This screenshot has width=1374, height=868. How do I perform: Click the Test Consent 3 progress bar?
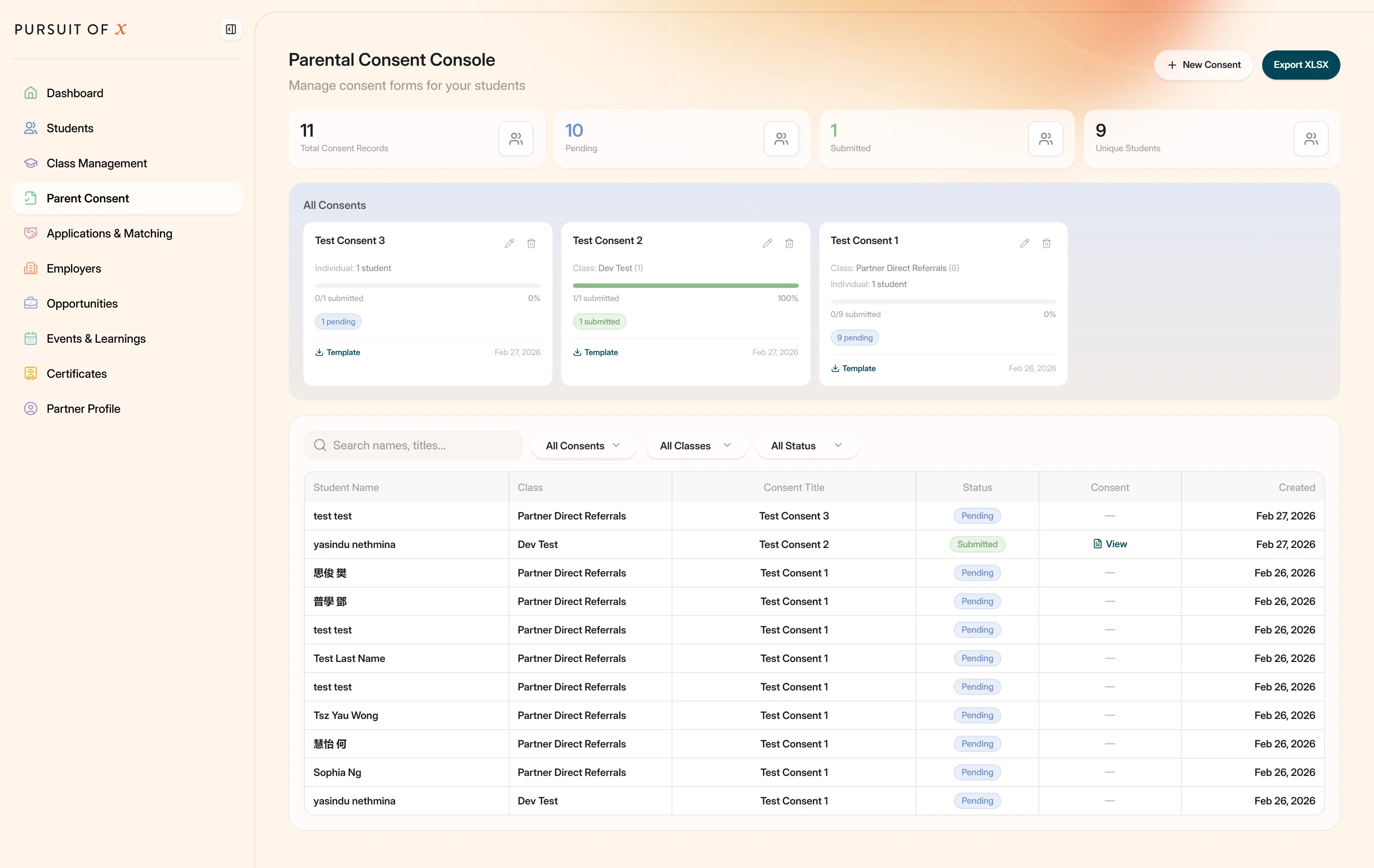(428, 285)
